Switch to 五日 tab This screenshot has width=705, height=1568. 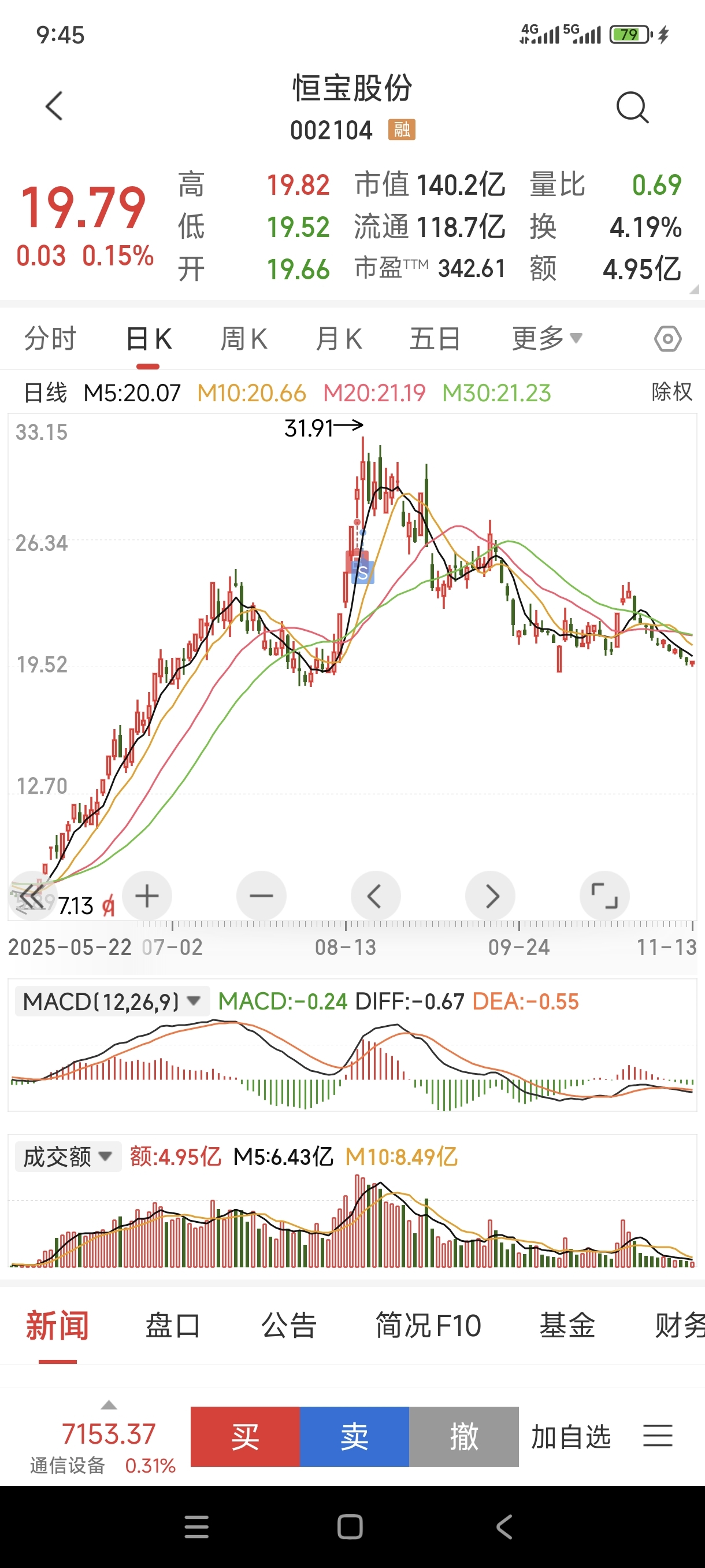tap(435, 338)
